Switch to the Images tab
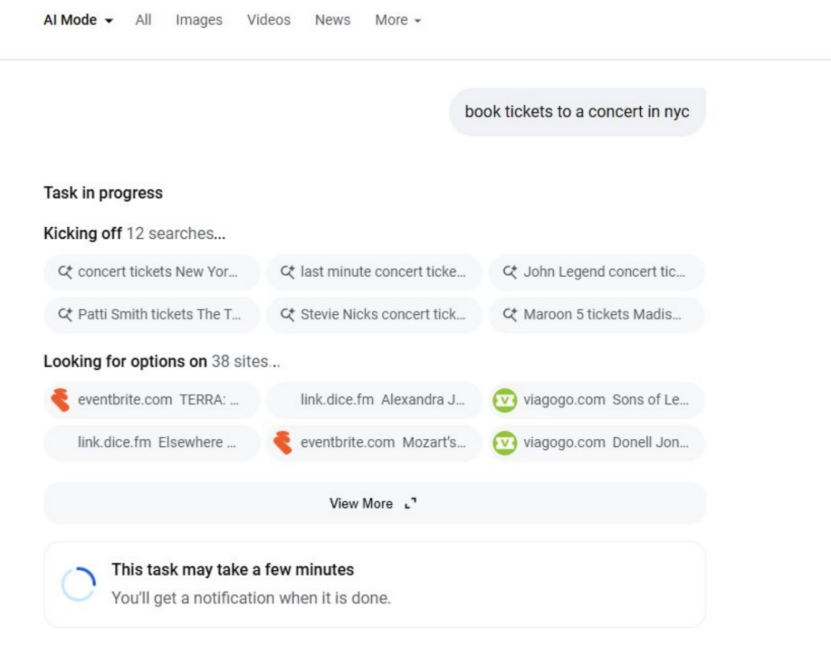 click(x=199, y=20)
